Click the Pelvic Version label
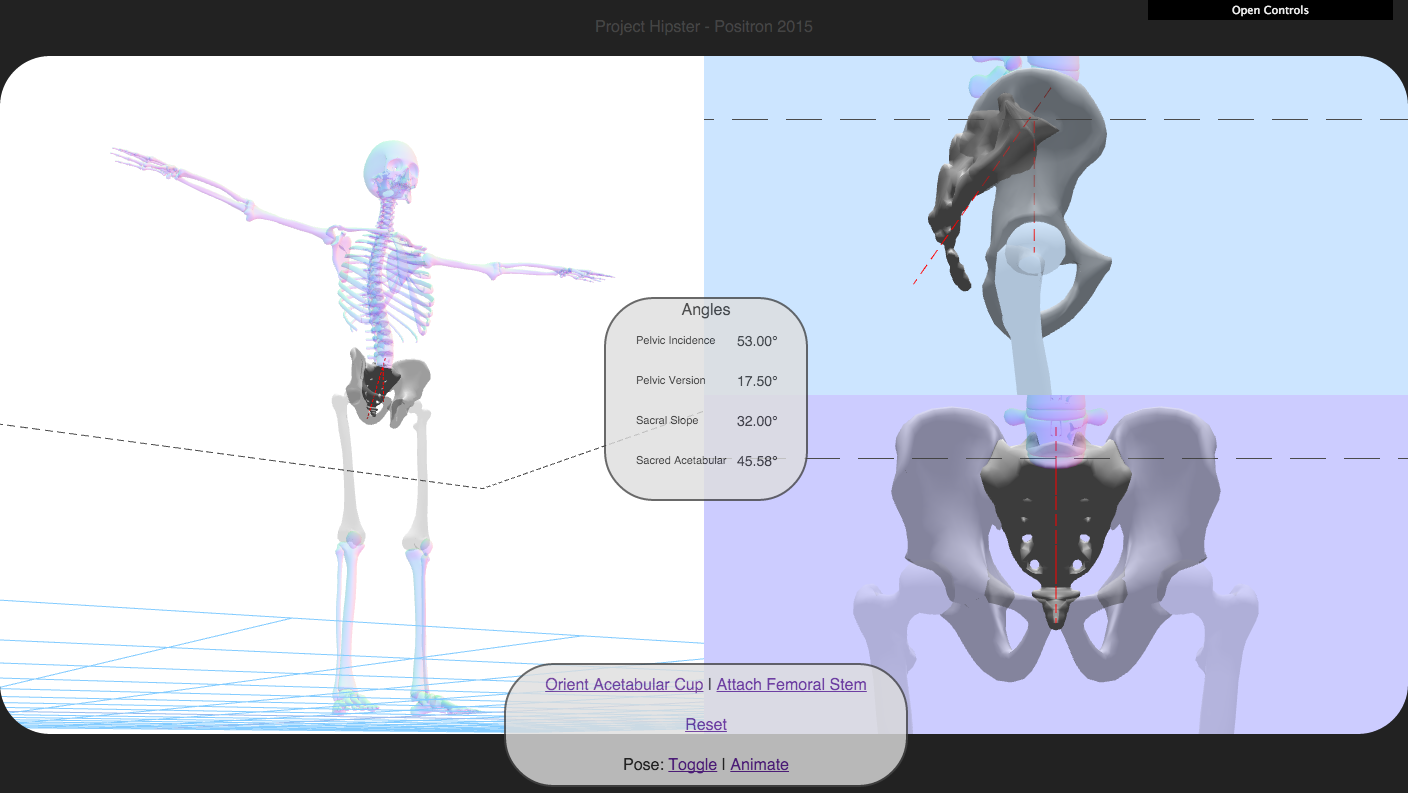The width and height of the screenshot is (1408, 793). point(671,380)
